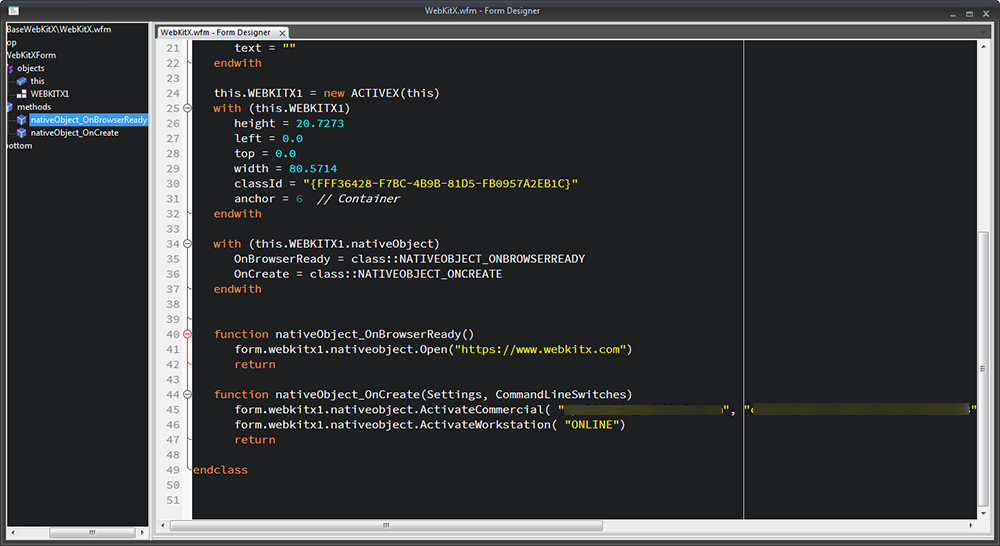Click down arrow of editor vertical scrollbar
1000x546 pixels.
(983, 513)
